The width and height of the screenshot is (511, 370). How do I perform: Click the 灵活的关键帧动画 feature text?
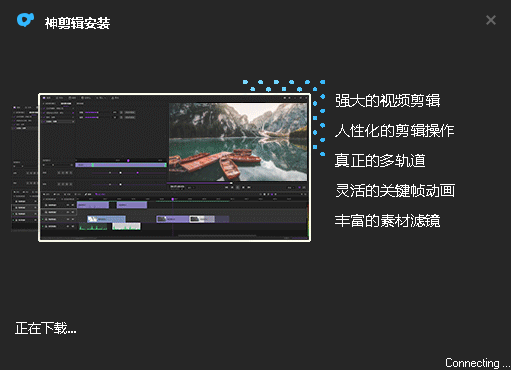point(395,190)
